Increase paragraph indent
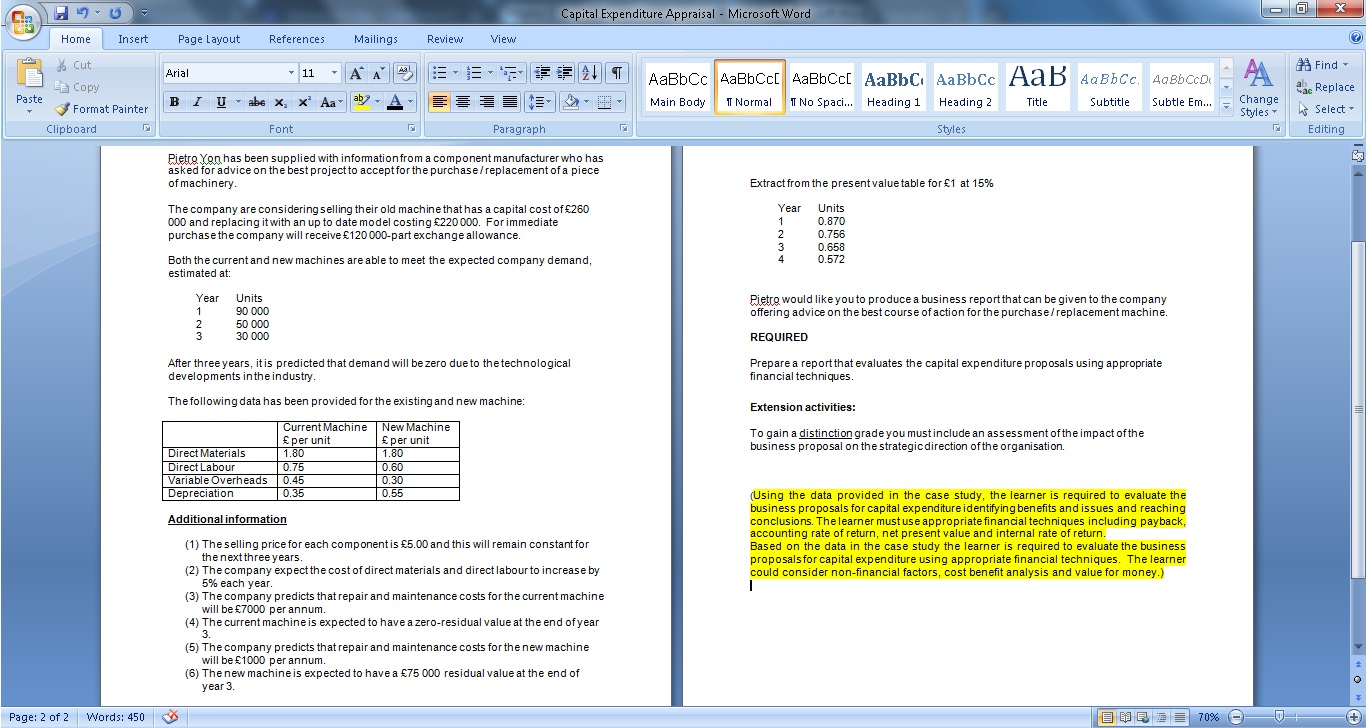1366x728 pixels. pyautogui.click(x=565, y=73)
